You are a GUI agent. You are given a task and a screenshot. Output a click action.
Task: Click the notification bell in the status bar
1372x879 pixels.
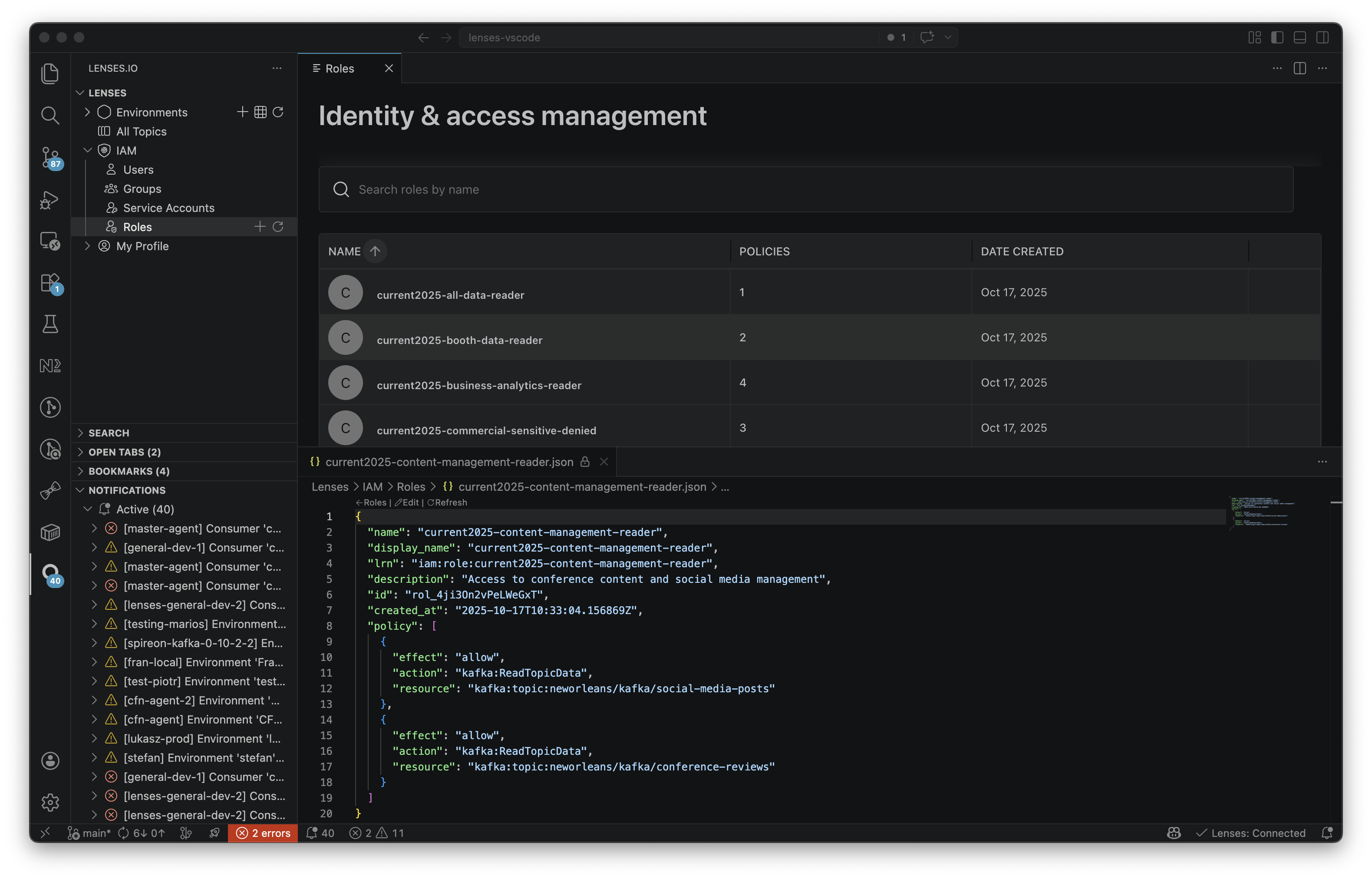point(1327,833)
